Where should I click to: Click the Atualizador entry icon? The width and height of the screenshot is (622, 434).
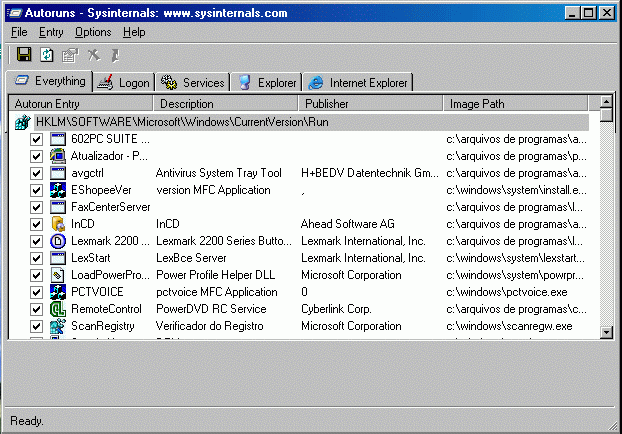click(x=58, y=156)
